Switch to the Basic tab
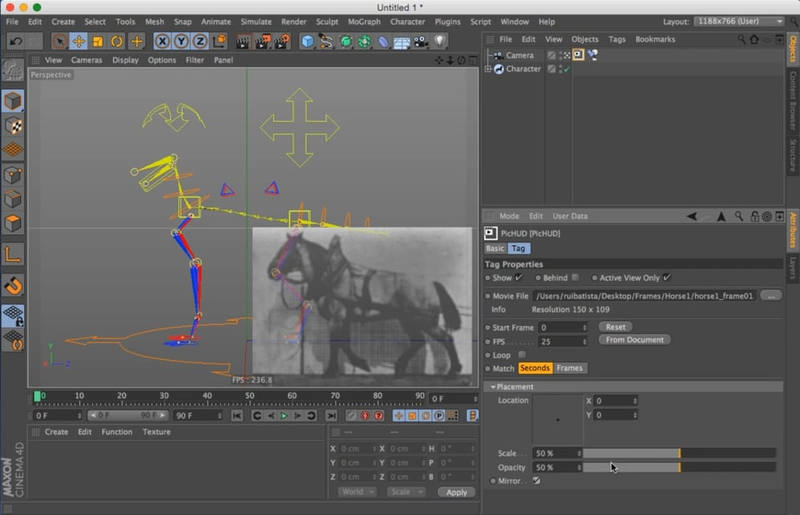 pos(495,248)
